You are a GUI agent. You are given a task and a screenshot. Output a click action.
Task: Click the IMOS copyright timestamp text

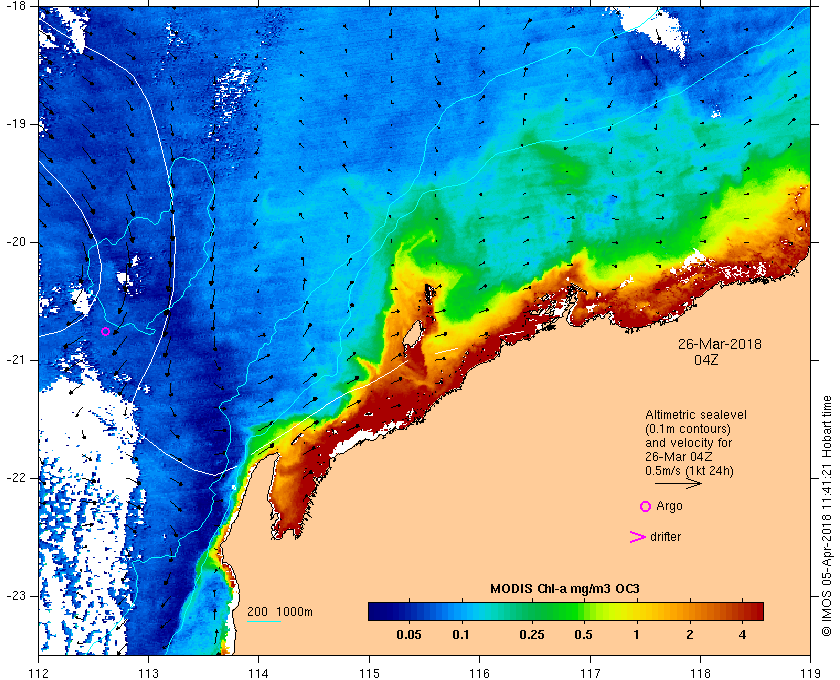[x=827, y=516]
